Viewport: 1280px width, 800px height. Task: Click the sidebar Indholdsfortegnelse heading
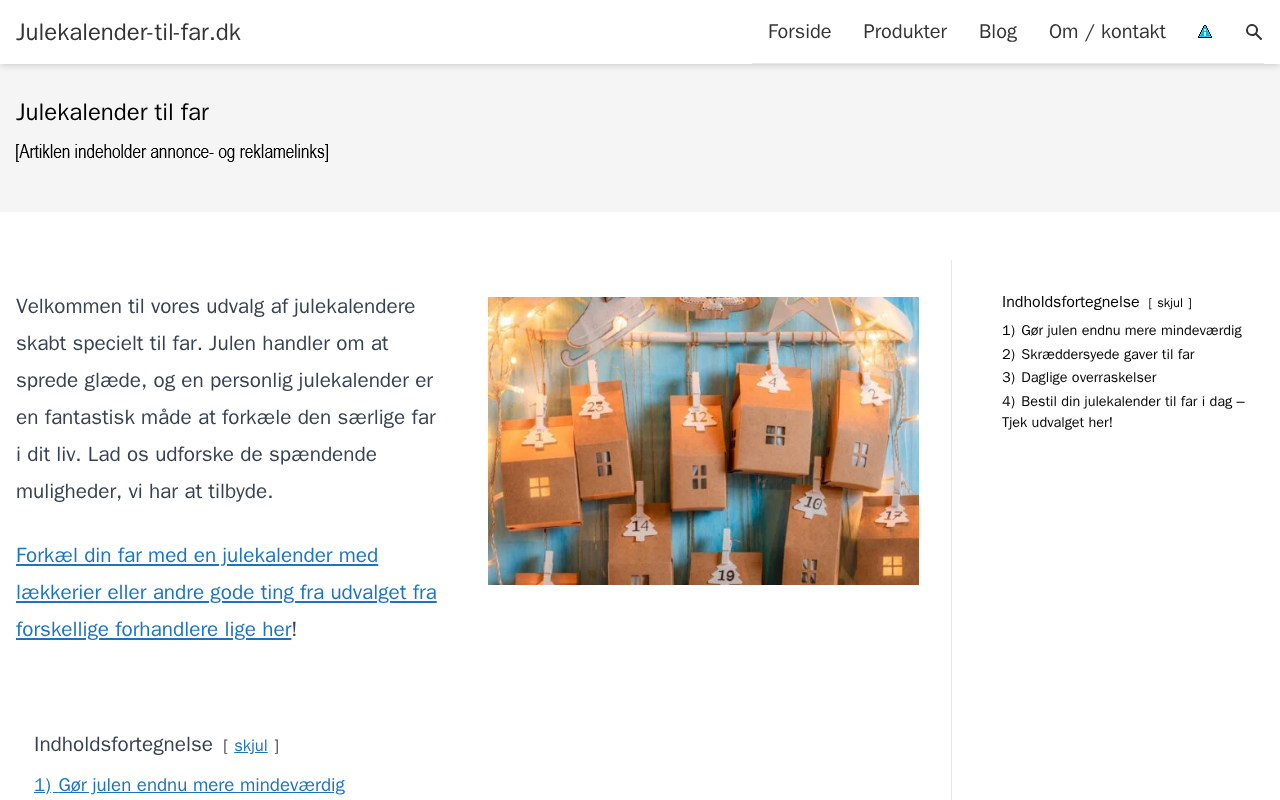[1071, 302]
